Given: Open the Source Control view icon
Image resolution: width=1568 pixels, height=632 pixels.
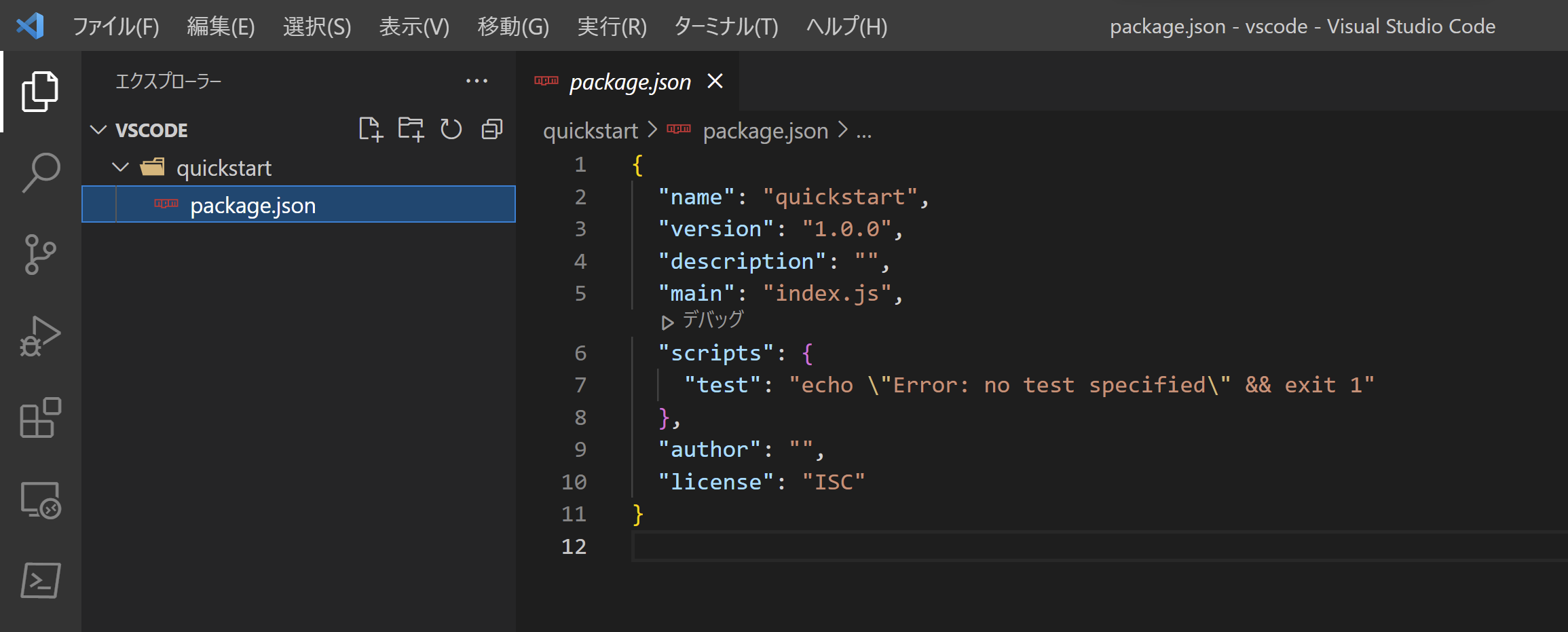Looking at the screenshot, I should coord(40,255).
